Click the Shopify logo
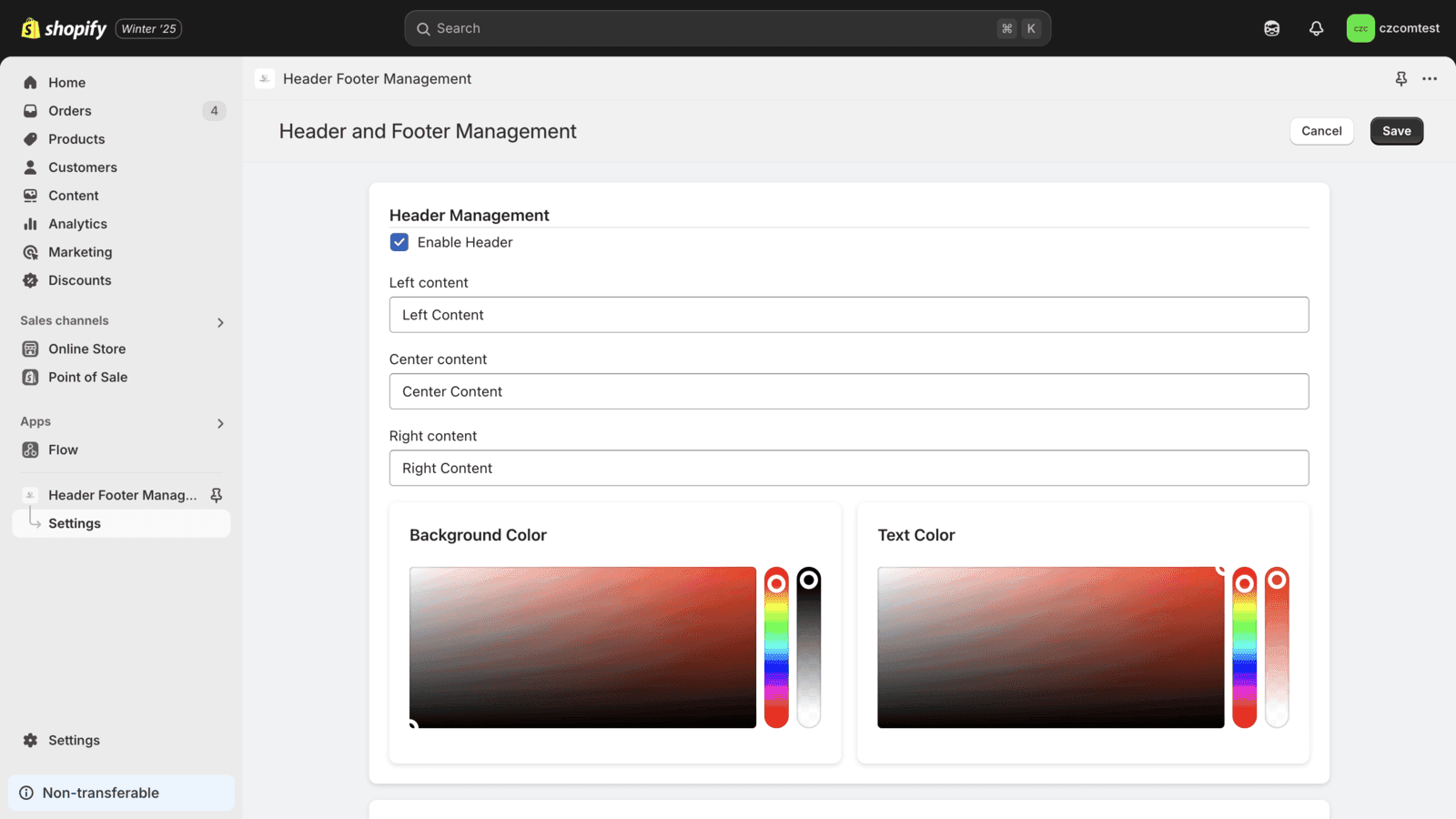The height and width of the screenshot is (819, 1456). (x=64, y=28)
